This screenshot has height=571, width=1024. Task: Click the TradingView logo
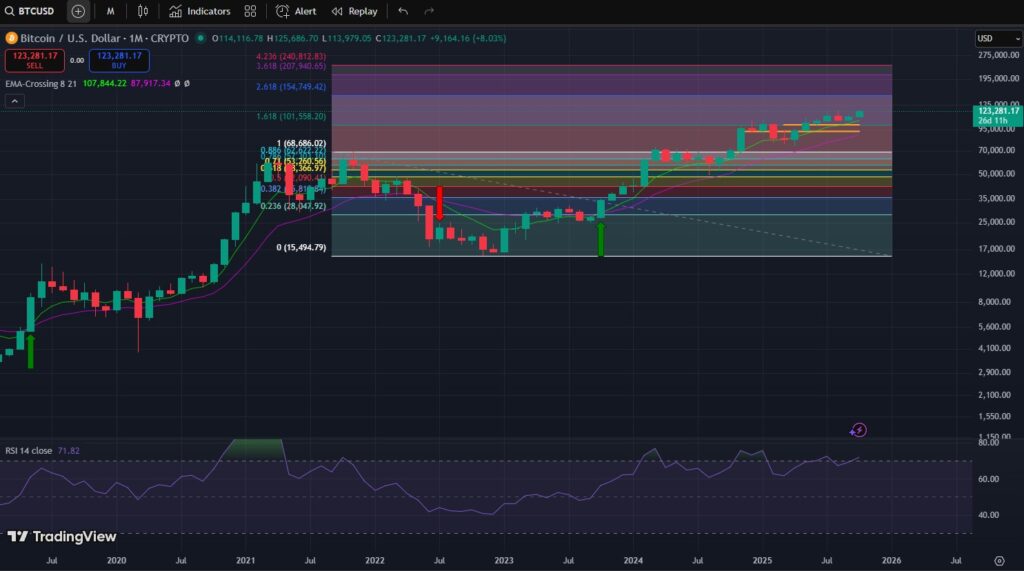(x=62, y=537)
